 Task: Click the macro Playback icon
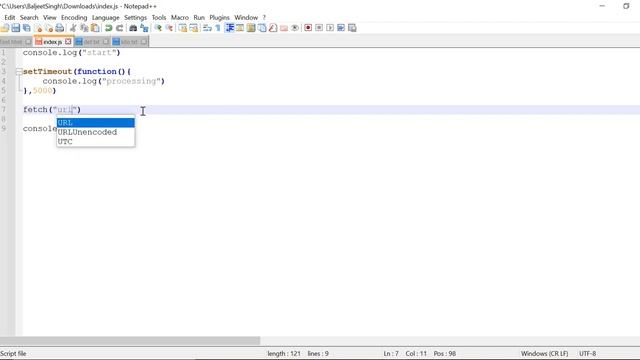pyautogui.click(x=330, y=28)
